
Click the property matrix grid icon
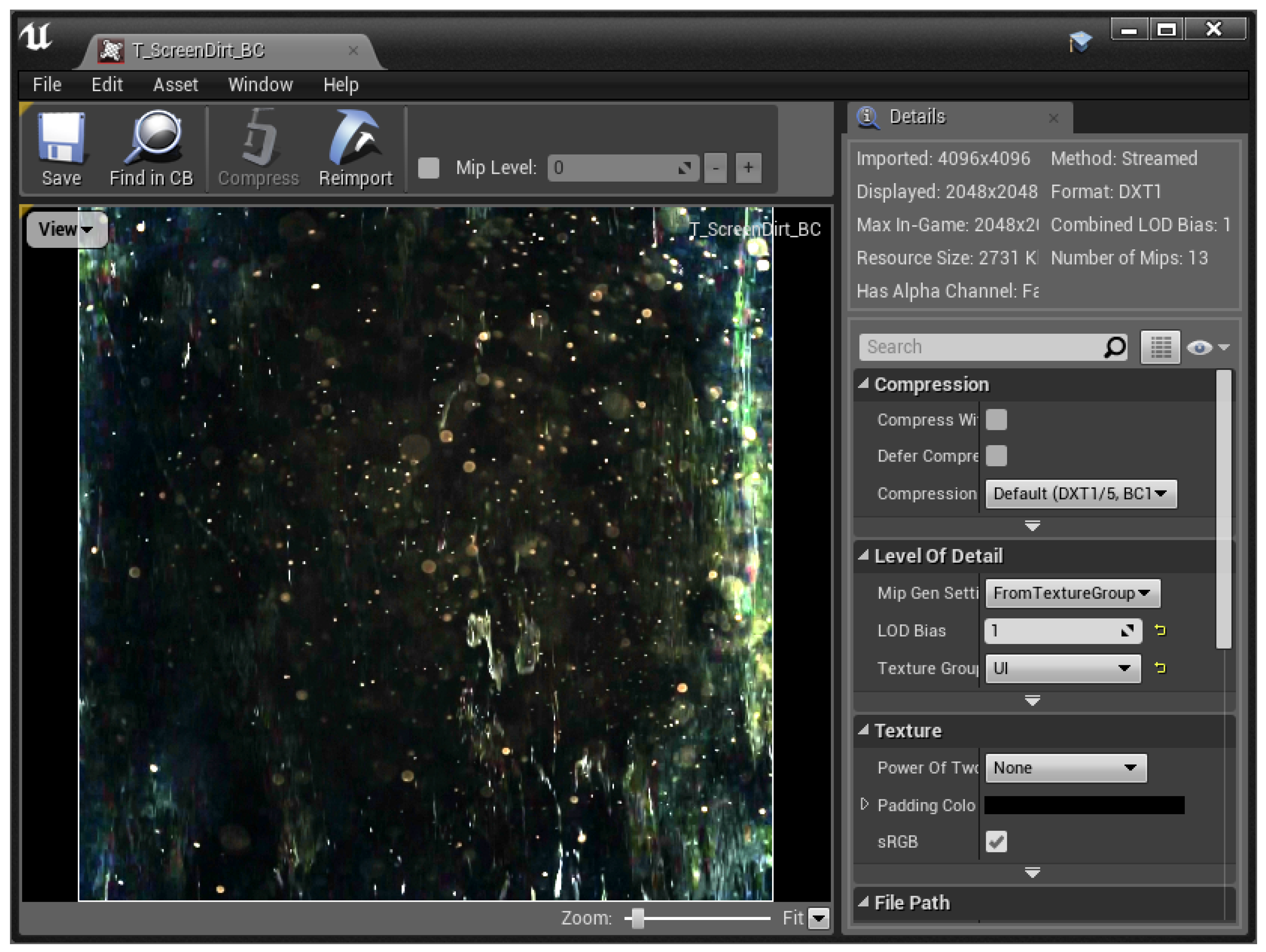tap(1160, 347)
